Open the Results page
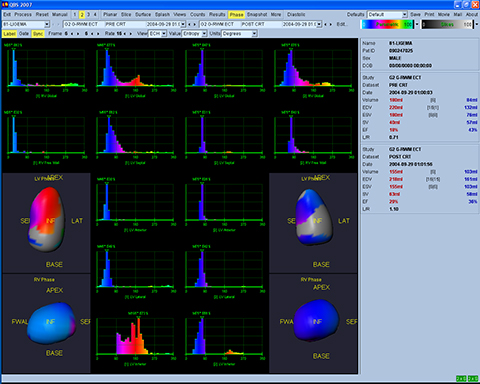The width and height of the screenshot is (480, 384). (x=217, y=15)
